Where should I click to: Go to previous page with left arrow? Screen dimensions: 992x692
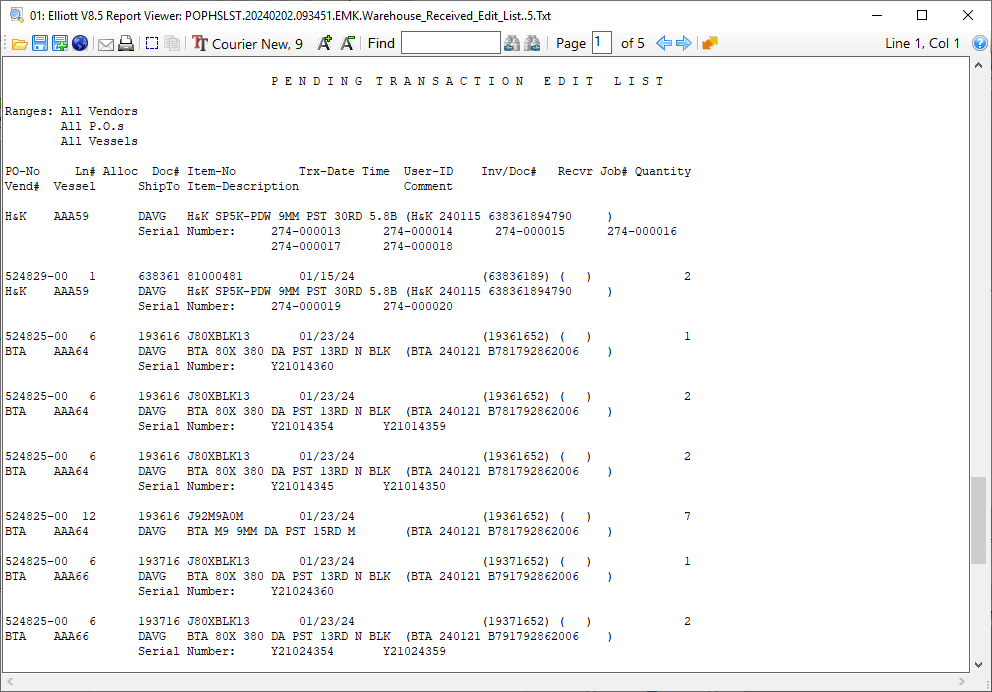pos(664,43)
